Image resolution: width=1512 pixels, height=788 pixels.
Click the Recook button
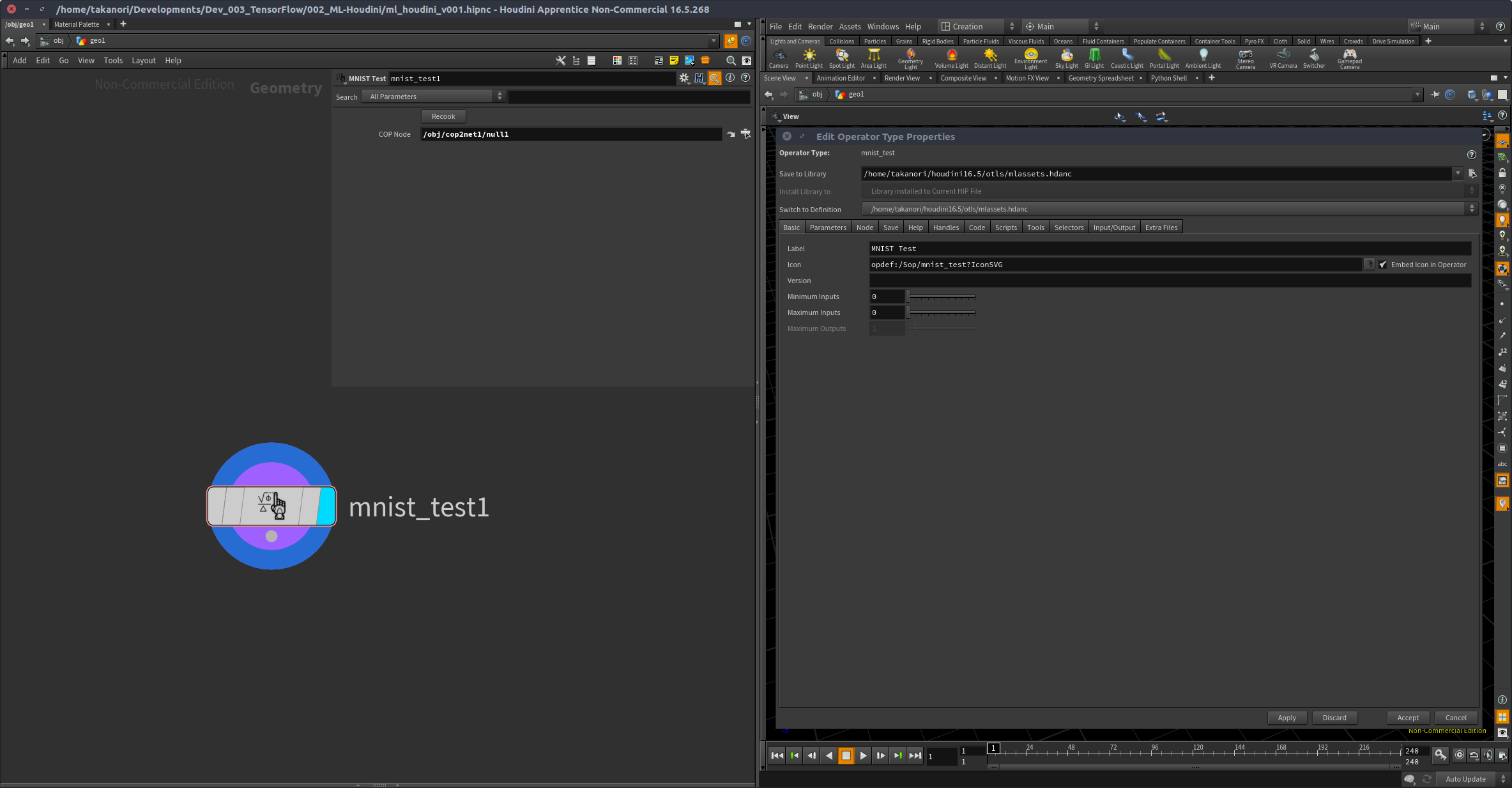(x=443, y=116)
